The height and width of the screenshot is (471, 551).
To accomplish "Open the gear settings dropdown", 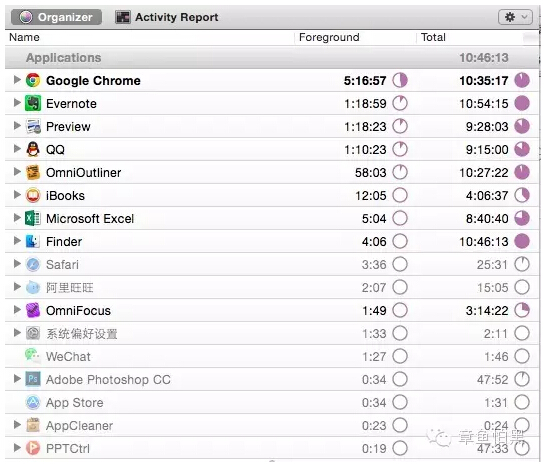I will click(515, 17).
